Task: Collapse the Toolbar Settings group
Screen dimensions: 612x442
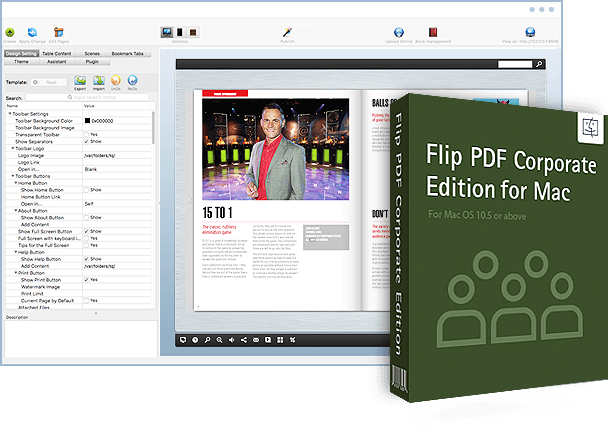Action: point(10,114)
